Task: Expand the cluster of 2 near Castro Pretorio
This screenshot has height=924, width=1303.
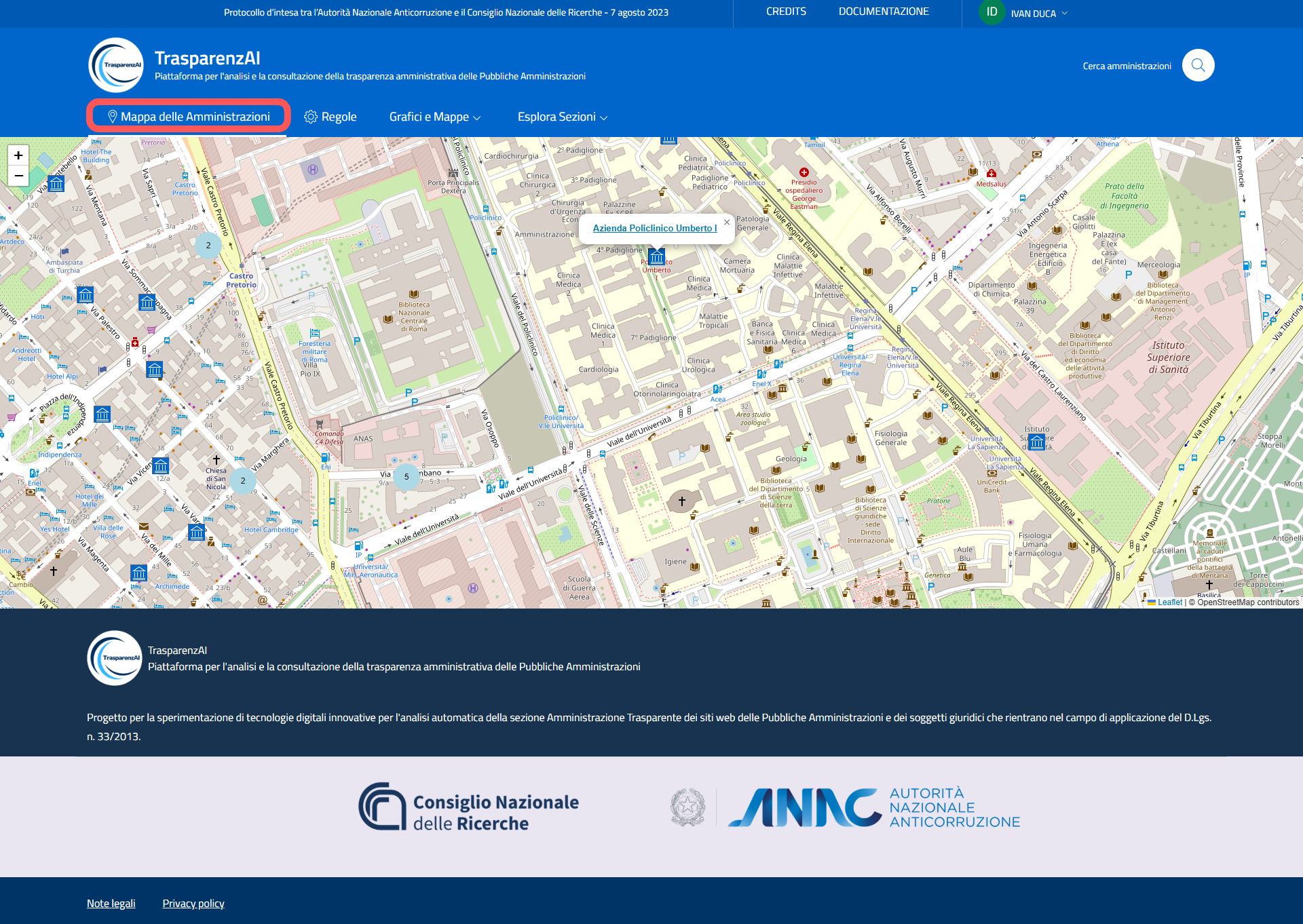Action: click(x=208, y=246)
